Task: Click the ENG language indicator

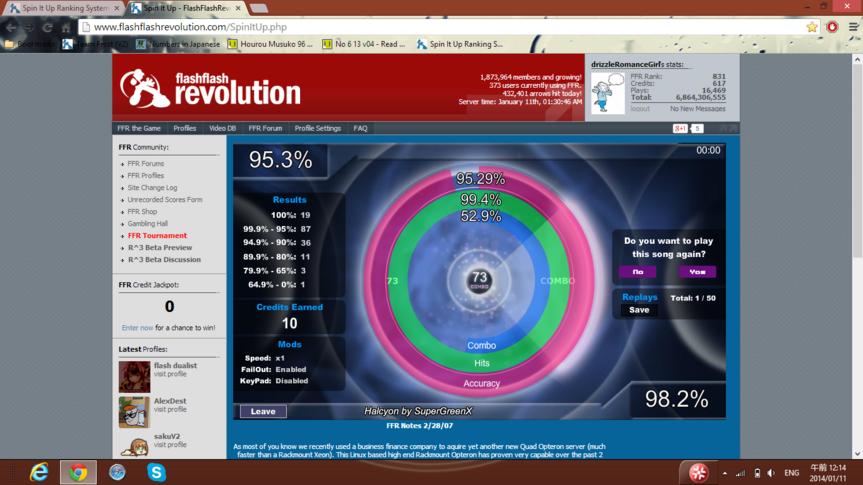Action: pyautogui.click(x=791, y=473)
